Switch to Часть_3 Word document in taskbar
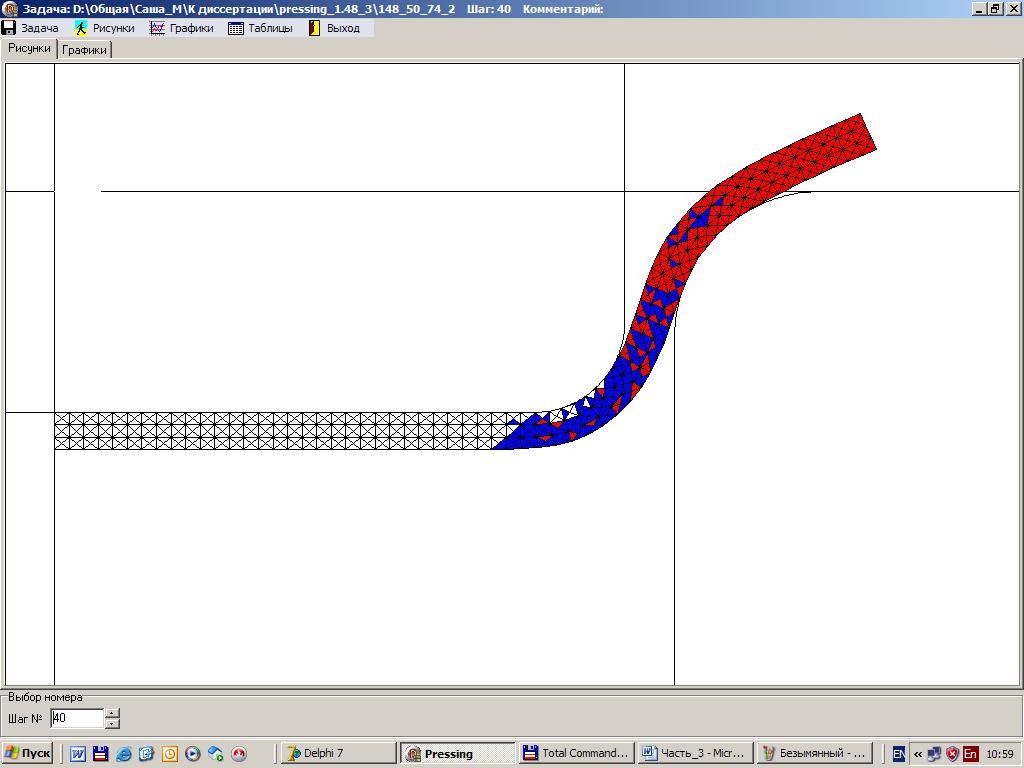The image size is (1024, 768). [x=695, y=753]
